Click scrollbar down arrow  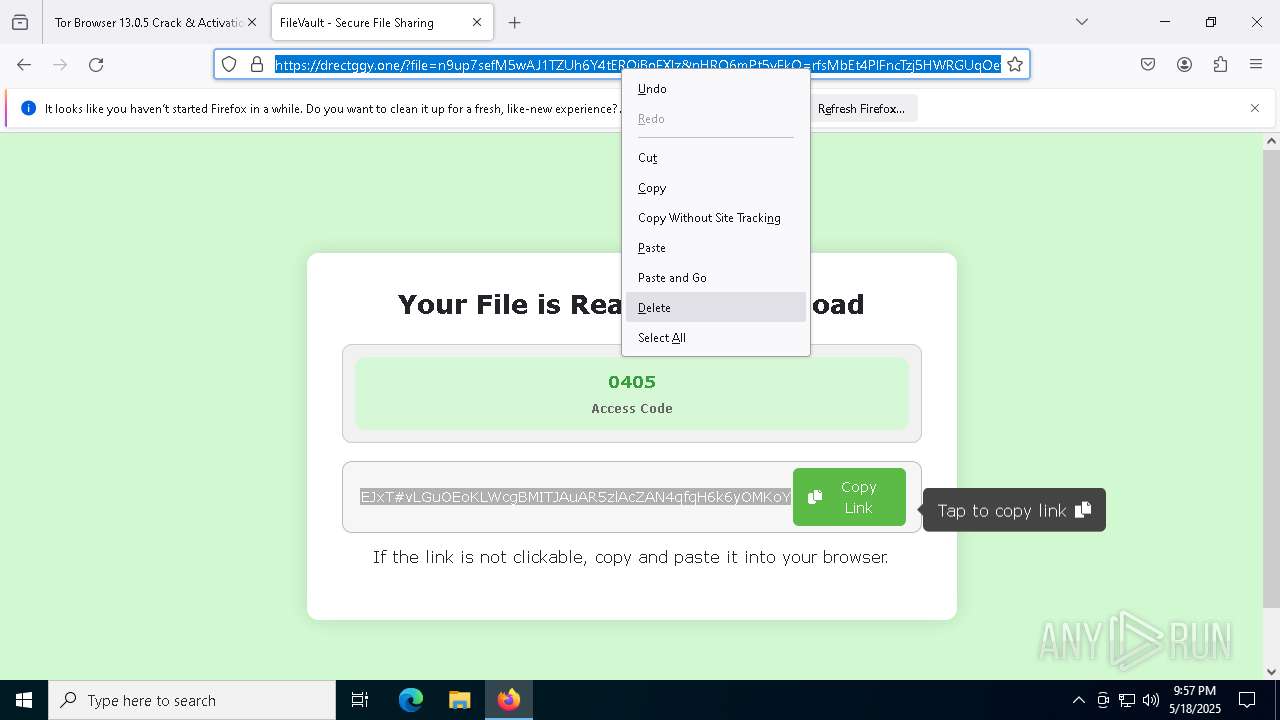pyautogui.click(x=1271, y=672)
